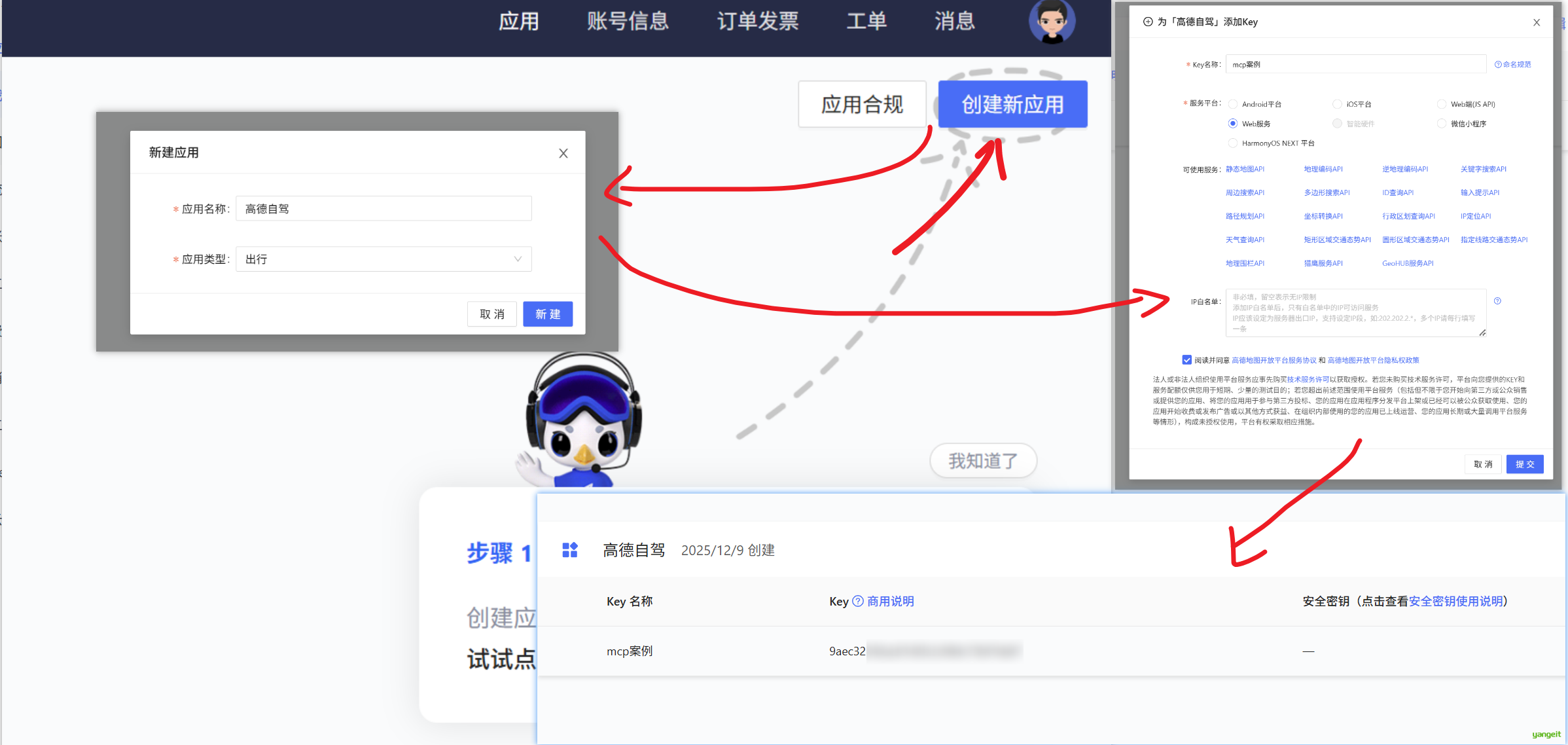Select the Android平台 radio button
The width and height of the screenshot is (1568, 745).
point(1233,103)
